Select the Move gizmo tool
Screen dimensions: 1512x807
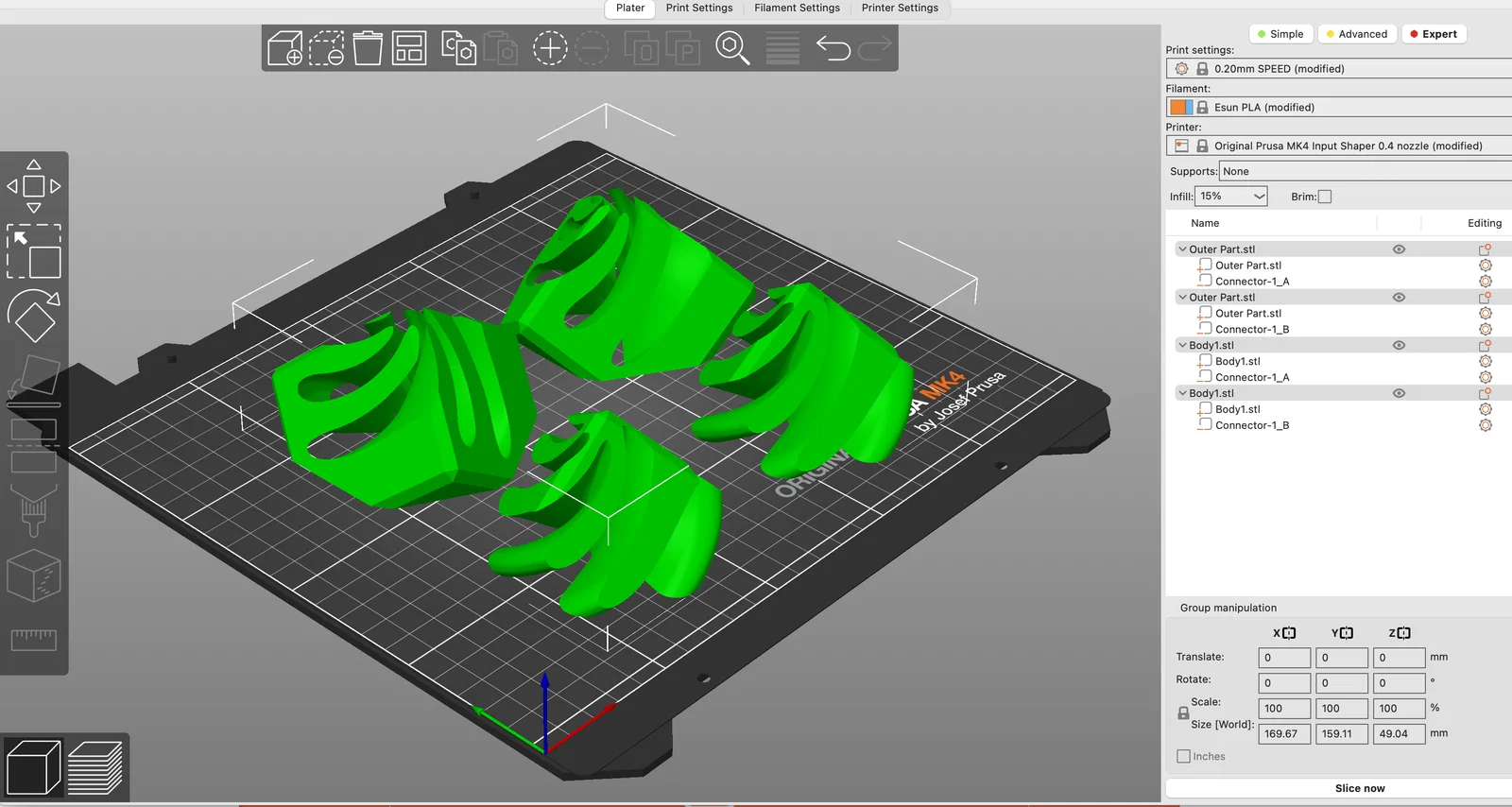pos(34,186)
